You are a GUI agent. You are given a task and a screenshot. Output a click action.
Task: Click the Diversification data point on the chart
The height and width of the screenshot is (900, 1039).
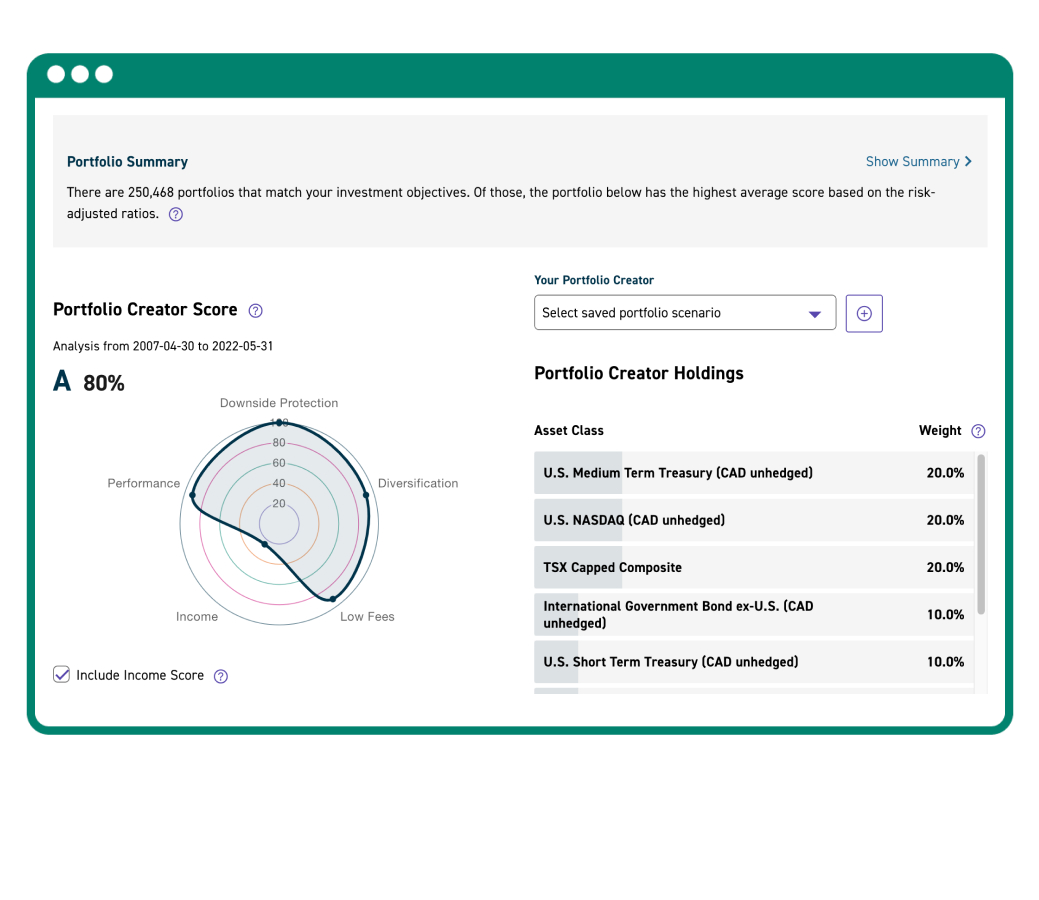[366, 494]
